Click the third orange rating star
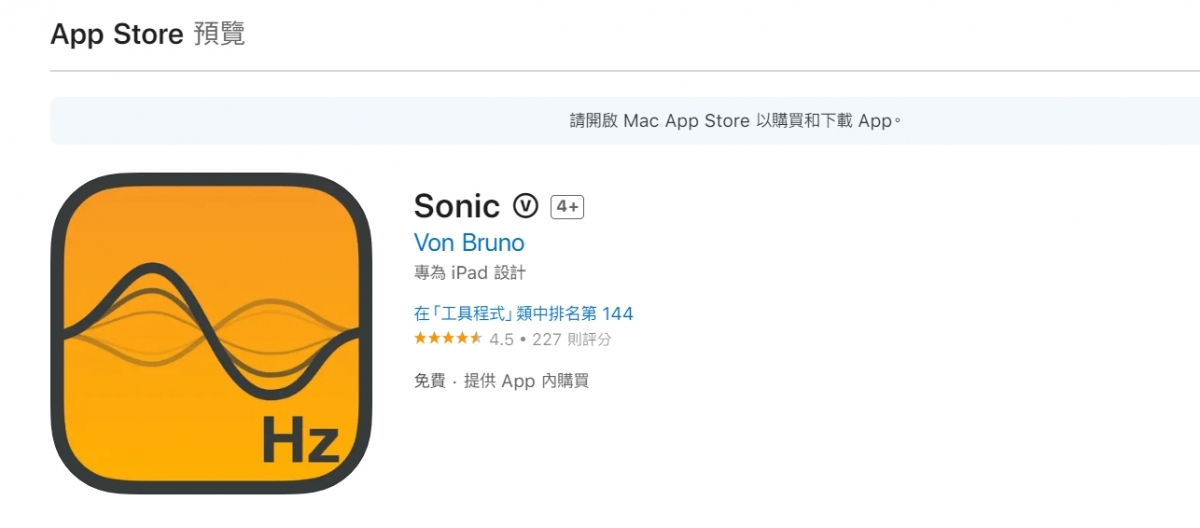The width and height of the screenshot is (1200, 528). pyautogui.click(x=448, y=339)
